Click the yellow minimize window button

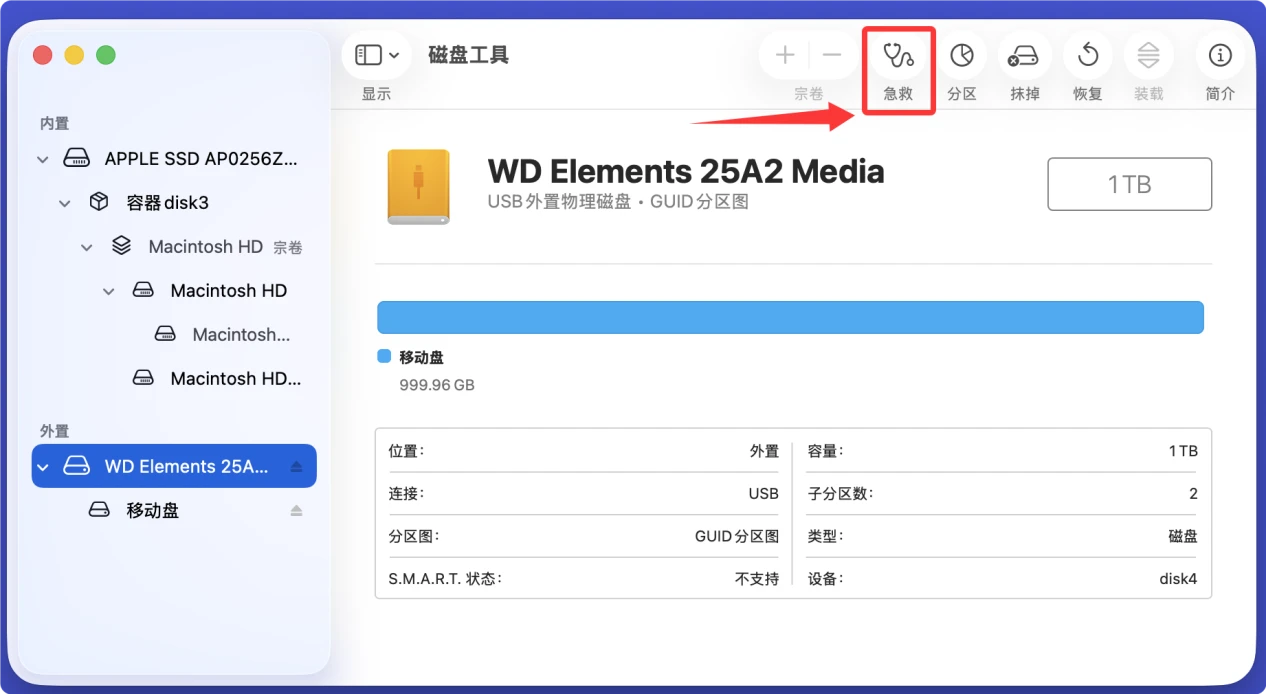[74, 55]
